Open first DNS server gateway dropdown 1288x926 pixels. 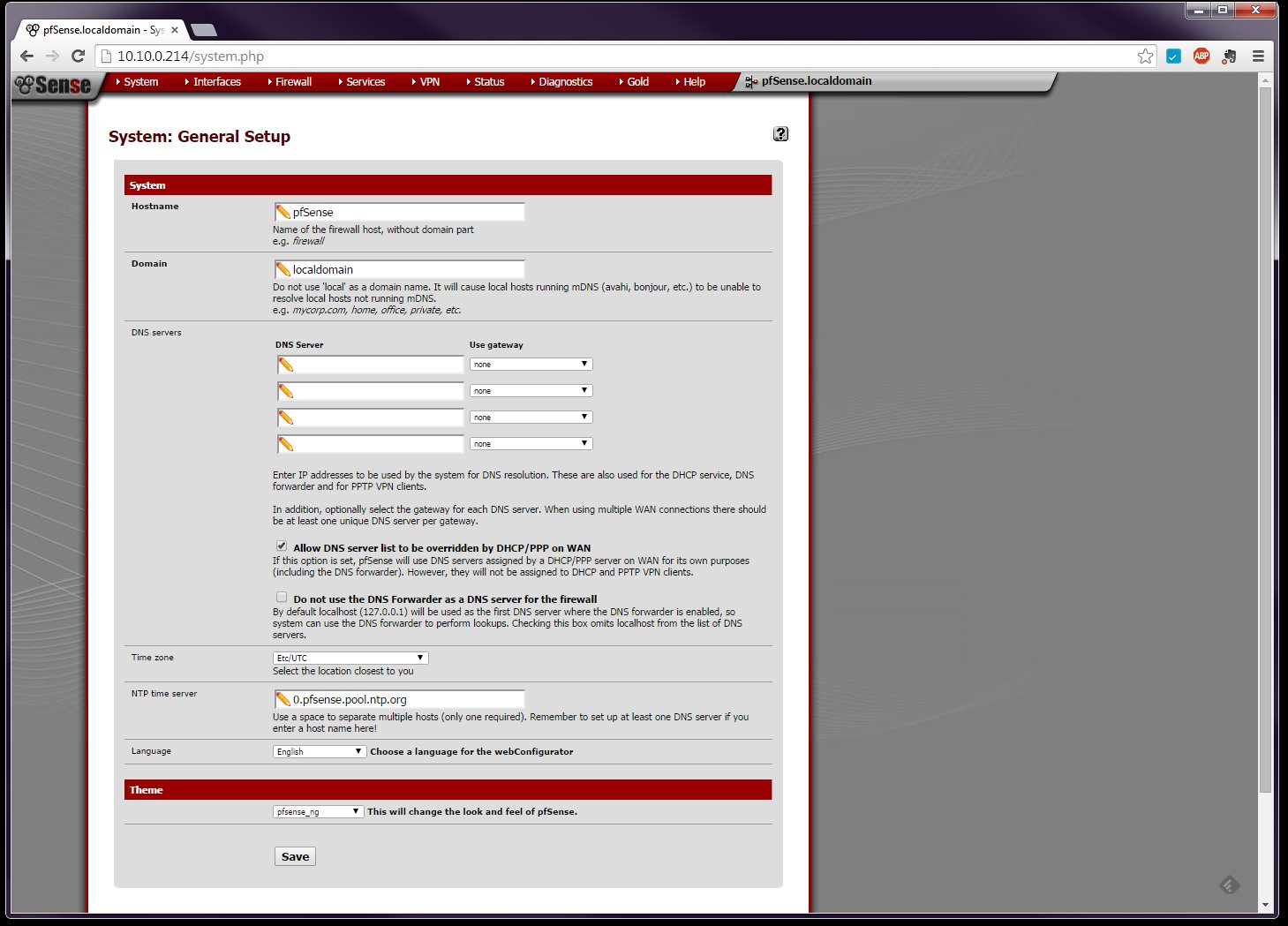tap(531, 364)
